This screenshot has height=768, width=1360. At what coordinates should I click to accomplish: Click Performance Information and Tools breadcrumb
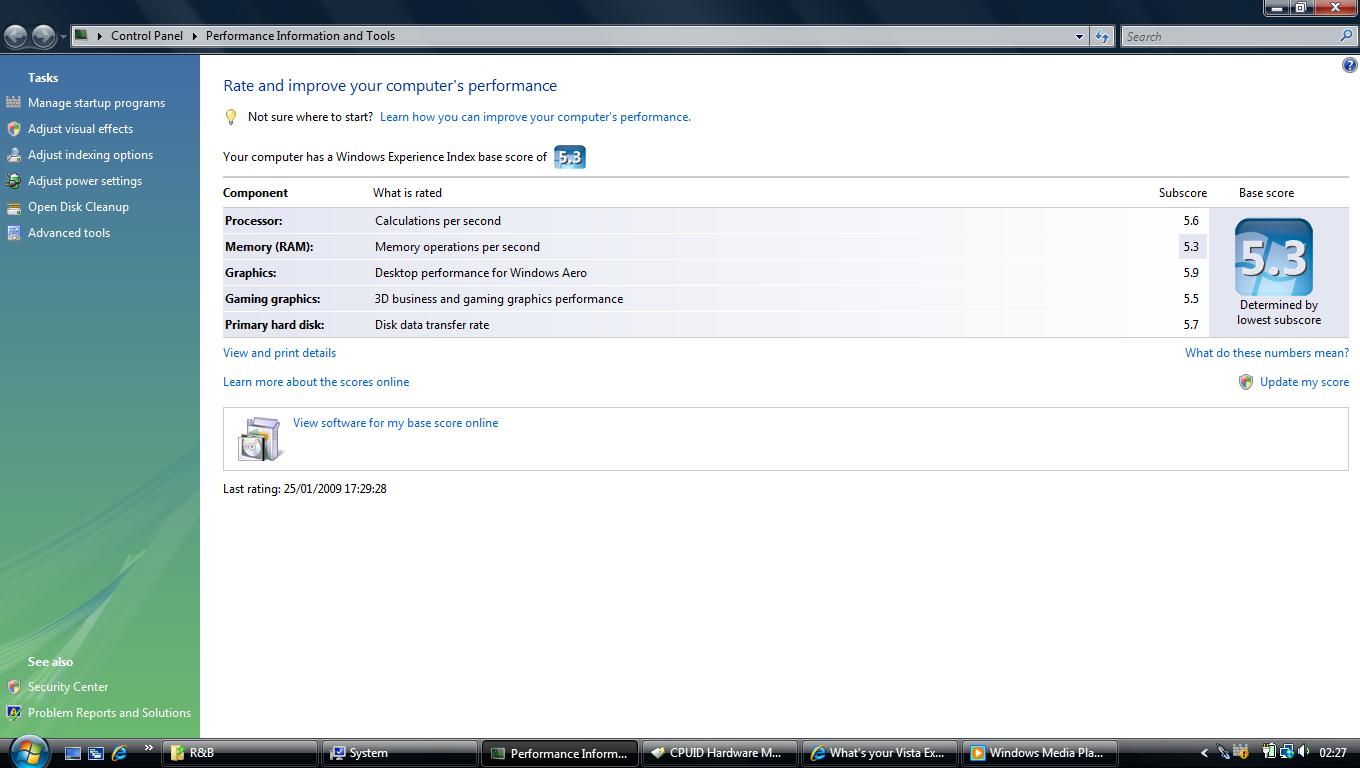(300, 36)
